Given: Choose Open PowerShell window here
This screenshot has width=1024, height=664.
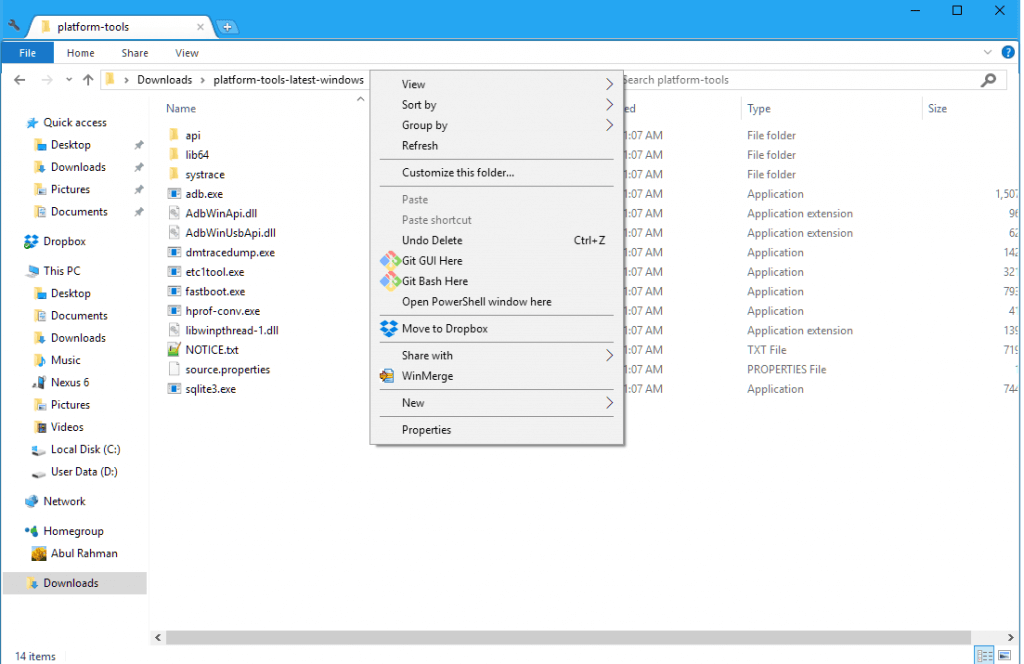Looking at the screenshot, I should coord(496,302).
